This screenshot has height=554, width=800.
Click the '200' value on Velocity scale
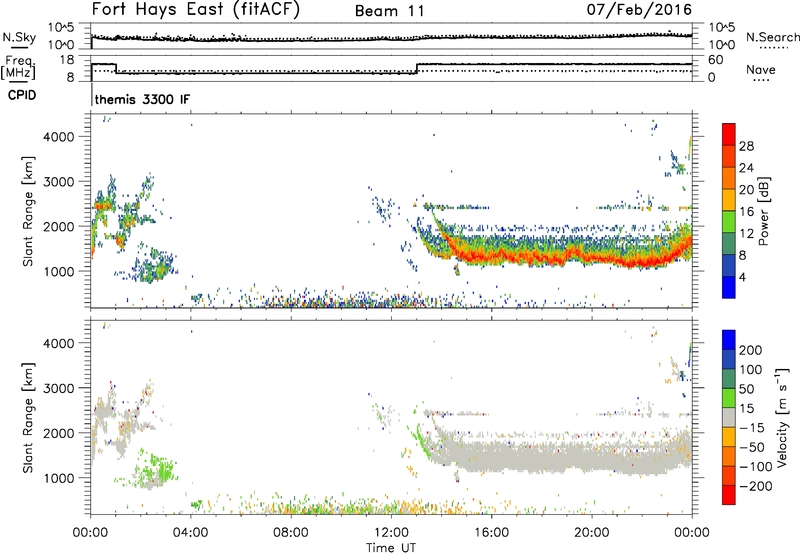coord(751,350)
